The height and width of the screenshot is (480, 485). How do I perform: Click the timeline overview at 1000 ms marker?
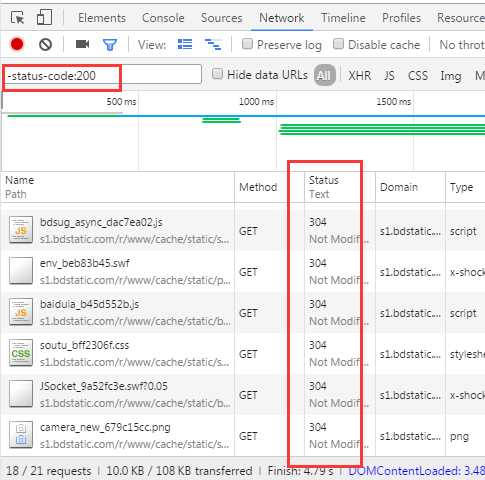tap(256, 102)
